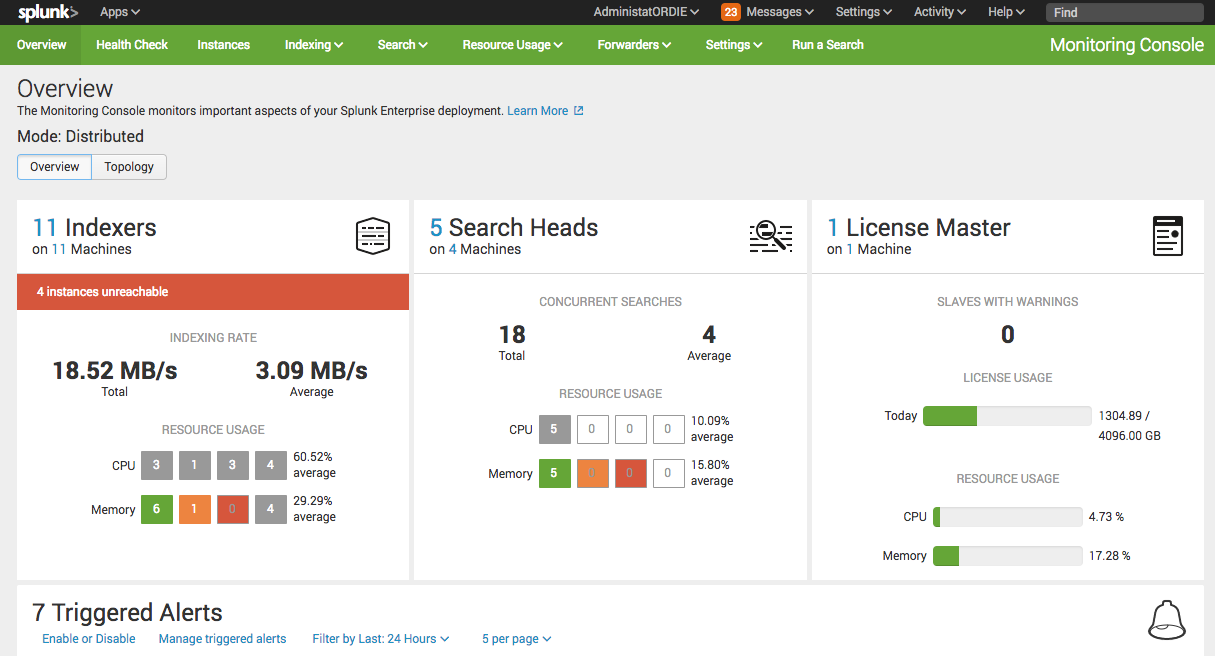1215x656 pixels.
Task: Select the Overview toggle button
Action: [x=53, y=166]
